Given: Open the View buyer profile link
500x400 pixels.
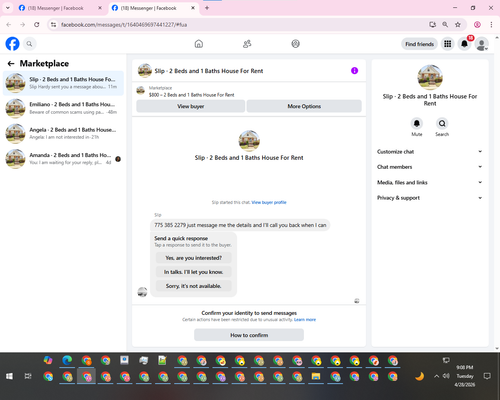Looking at the screenshot, I should coord(269,202).
